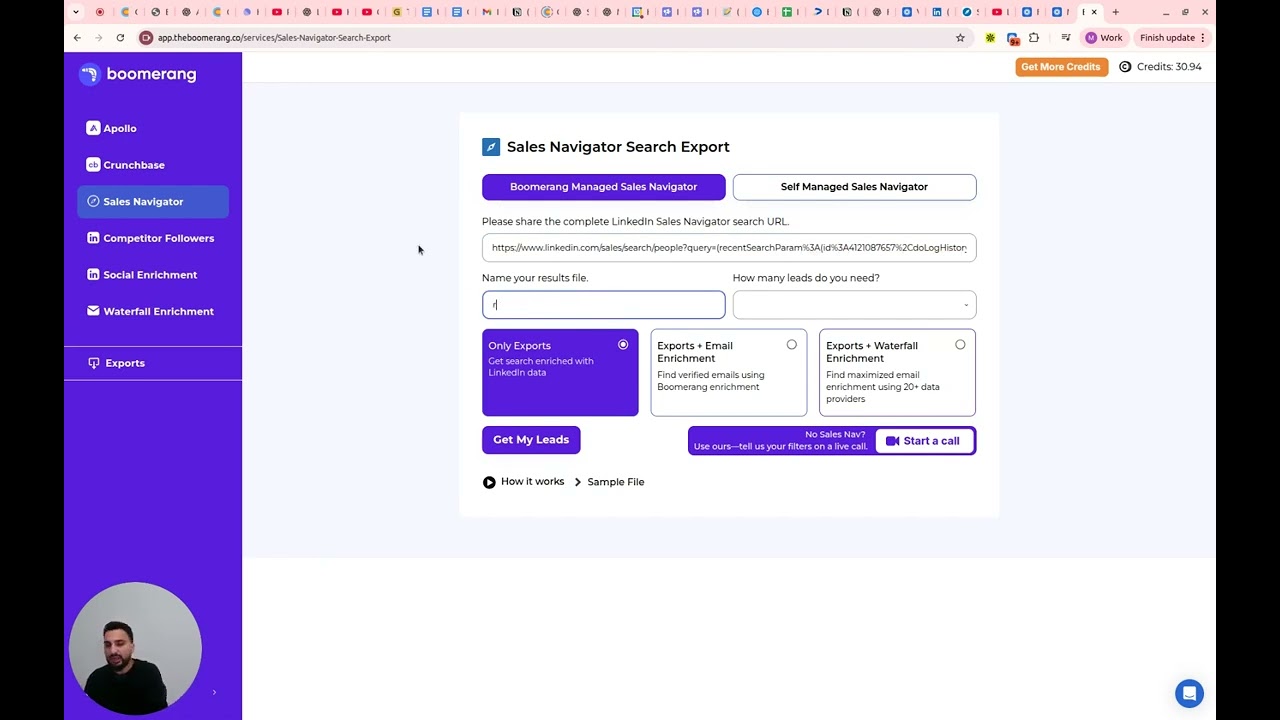Select the Only Exports radio button
Image resolution: width=1280 pixels, height=720 pixels.
click(x=623, y=345)
